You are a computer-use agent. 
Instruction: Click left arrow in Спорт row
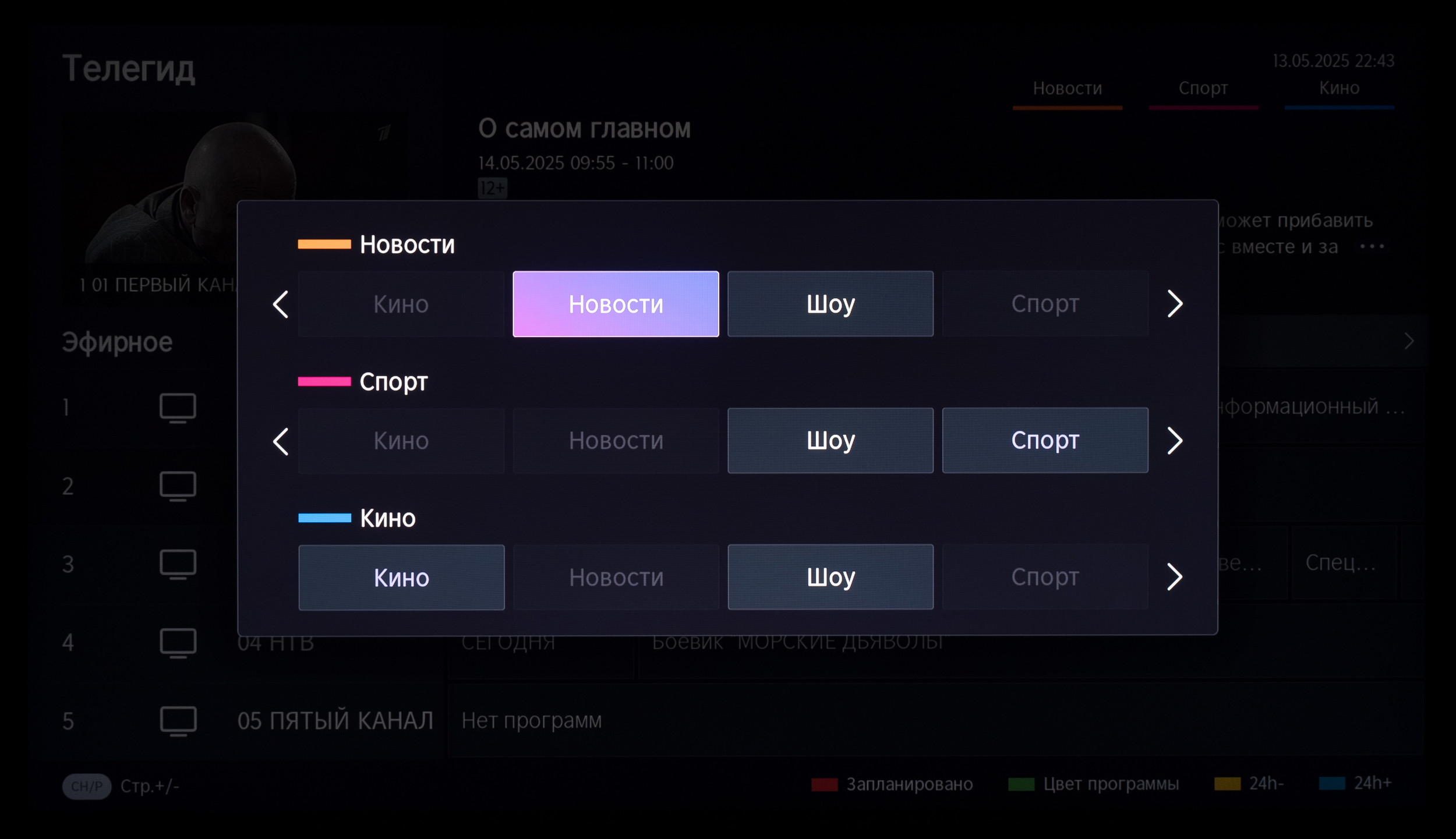point(281,441)
